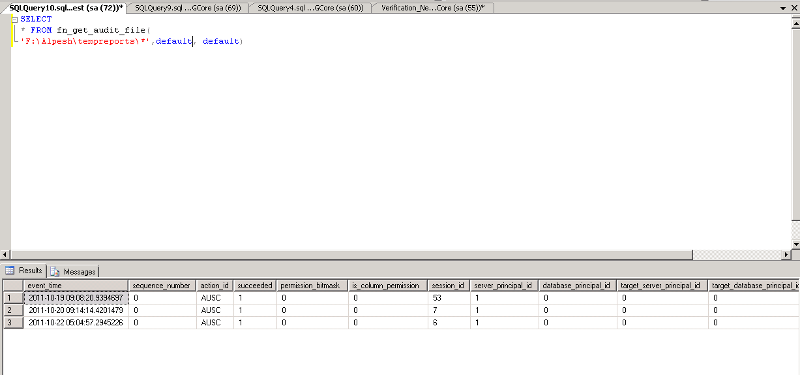Click the FROM keyword in the query
This screenshot has width=800, height=375.
click(41, 30)
